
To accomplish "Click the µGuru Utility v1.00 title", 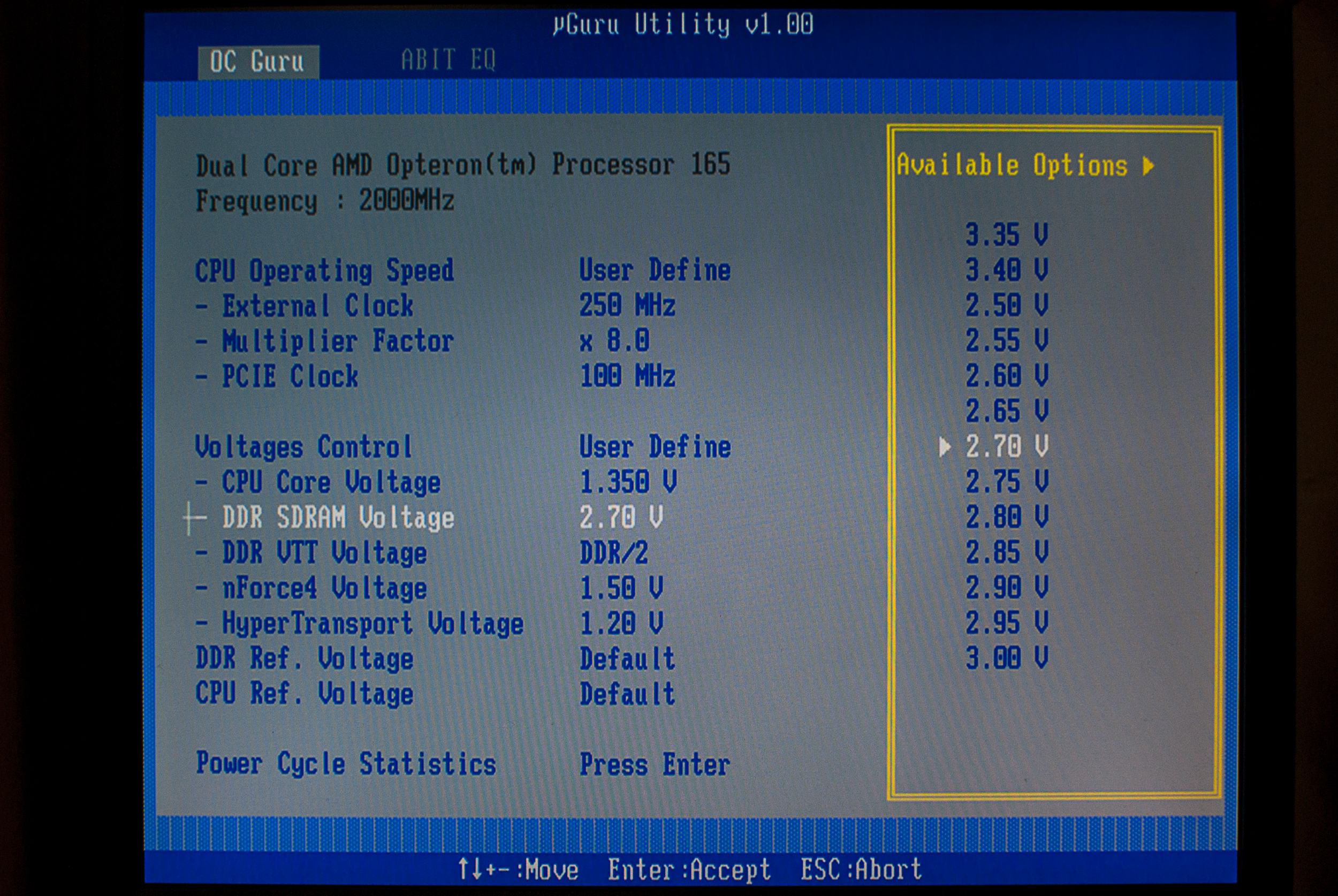I will click(683, 24).
